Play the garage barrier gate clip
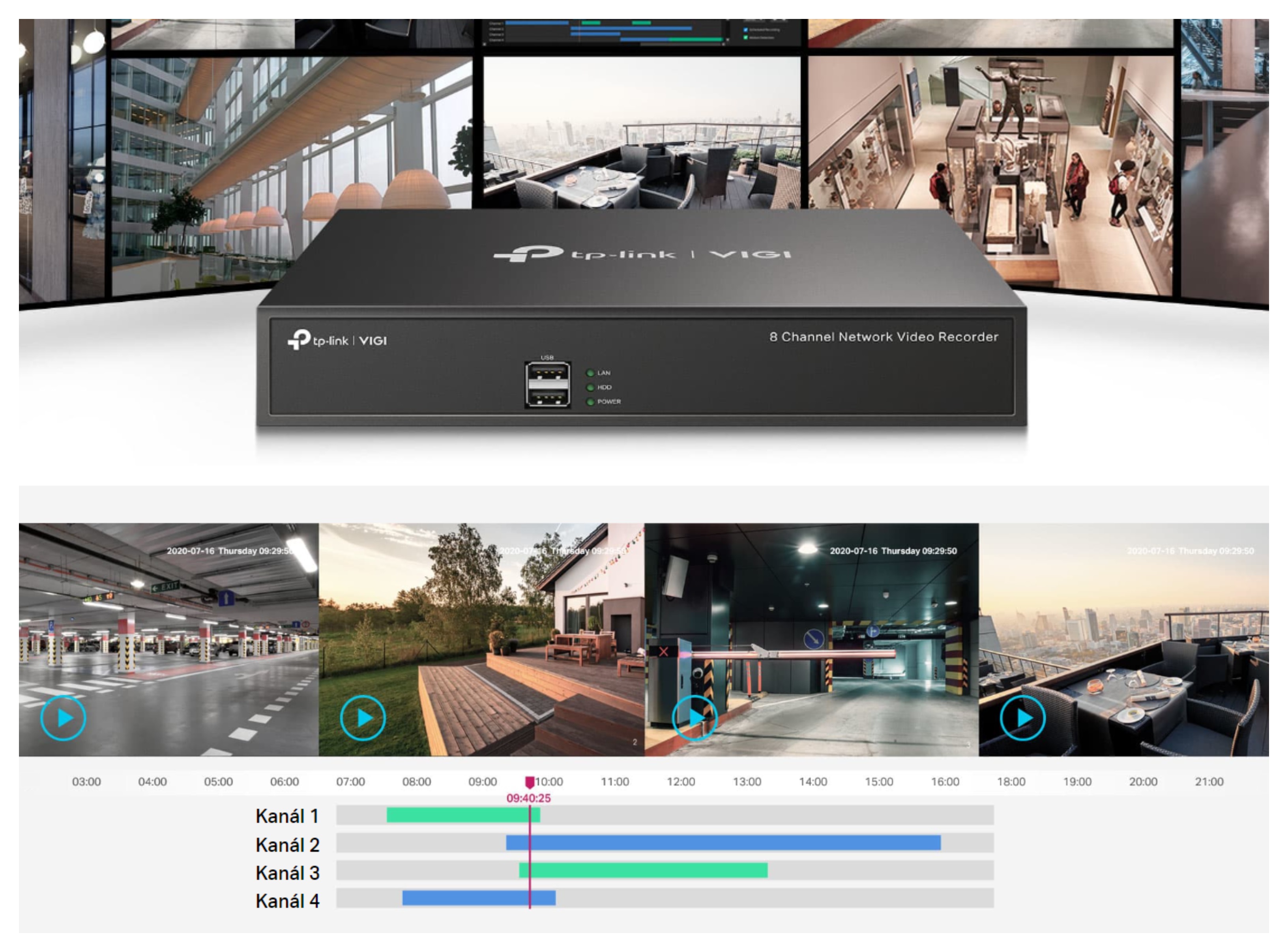Image resolution: width=1288 pixels, height=952 pixels. 695,718
